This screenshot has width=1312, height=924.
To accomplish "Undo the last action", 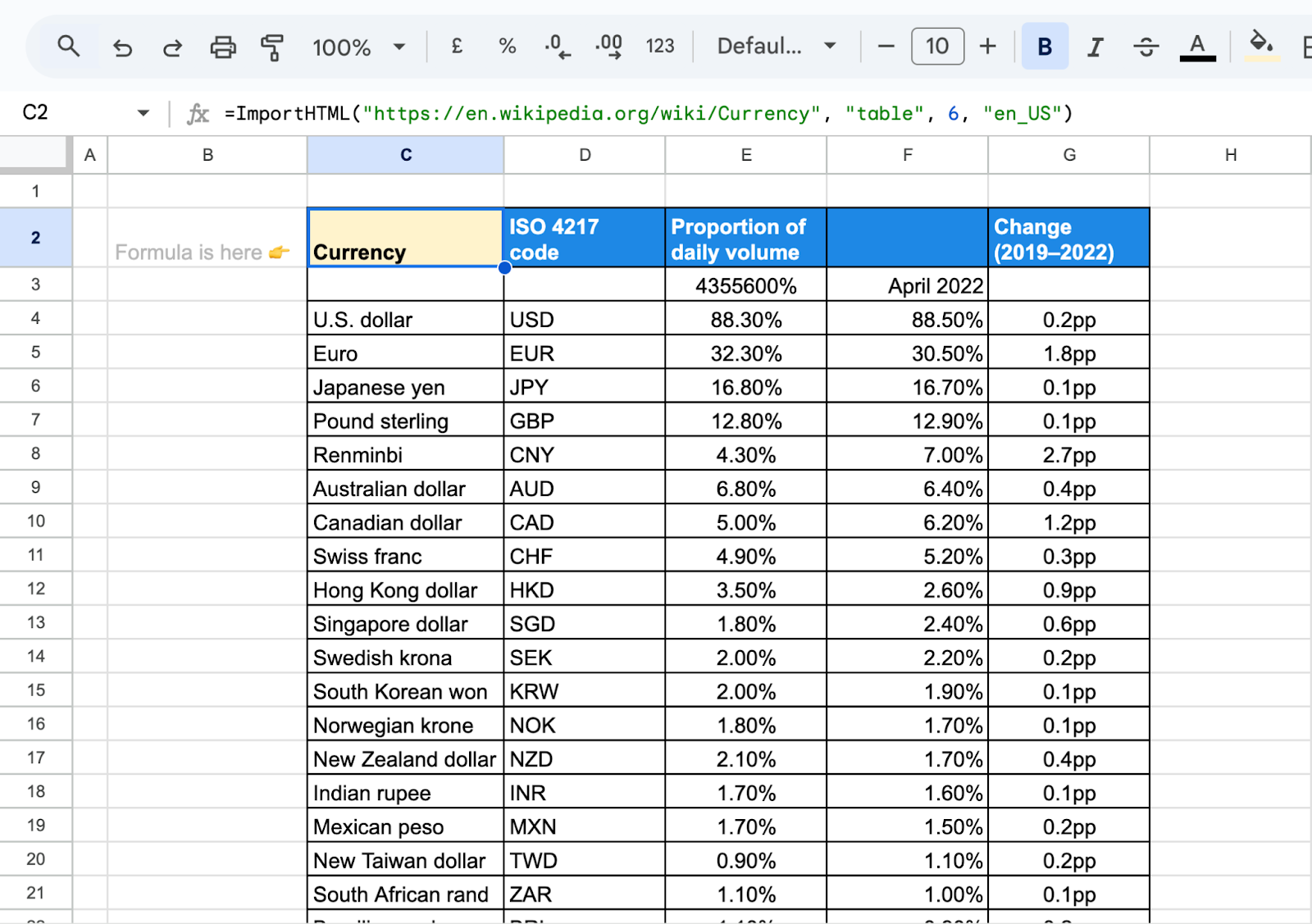I will click(x=122, y=48).
